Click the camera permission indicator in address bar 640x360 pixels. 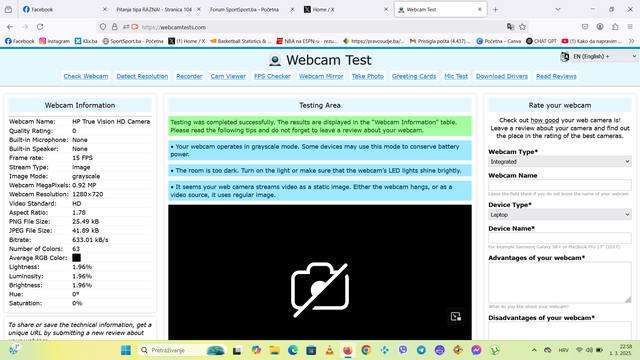click(135, 27)
